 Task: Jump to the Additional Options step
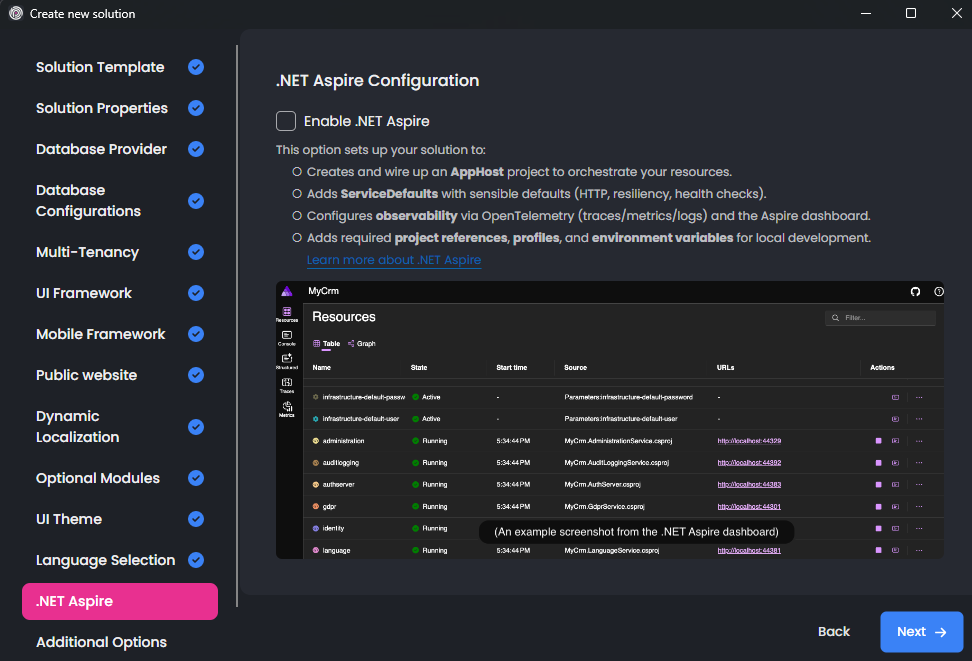(101, 642)
